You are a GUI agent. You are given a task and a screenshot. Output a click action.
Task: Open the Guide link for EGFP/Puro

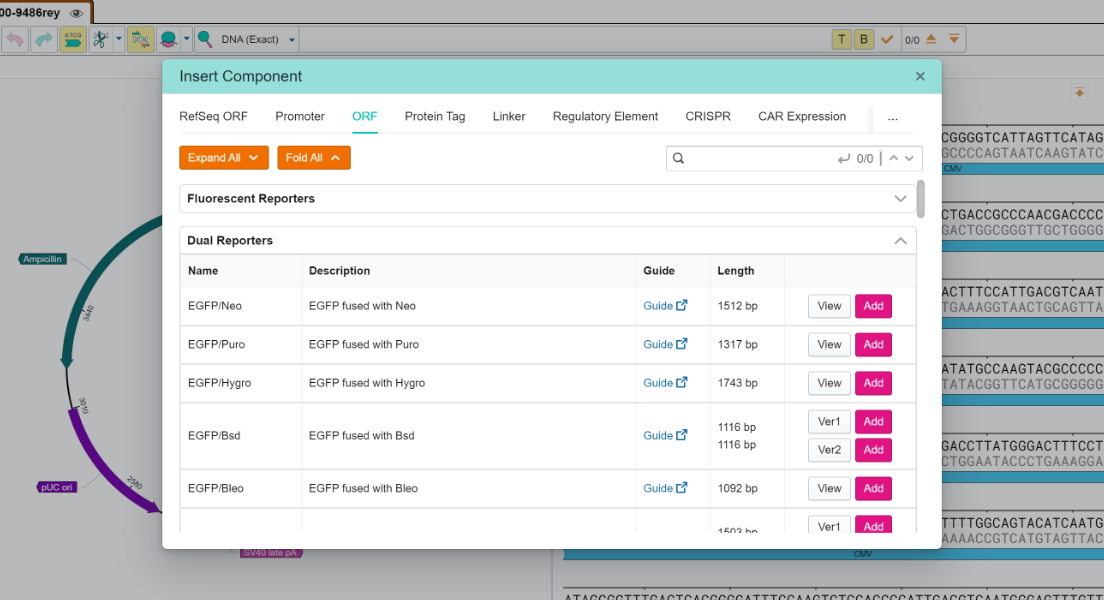coord(665,344)
